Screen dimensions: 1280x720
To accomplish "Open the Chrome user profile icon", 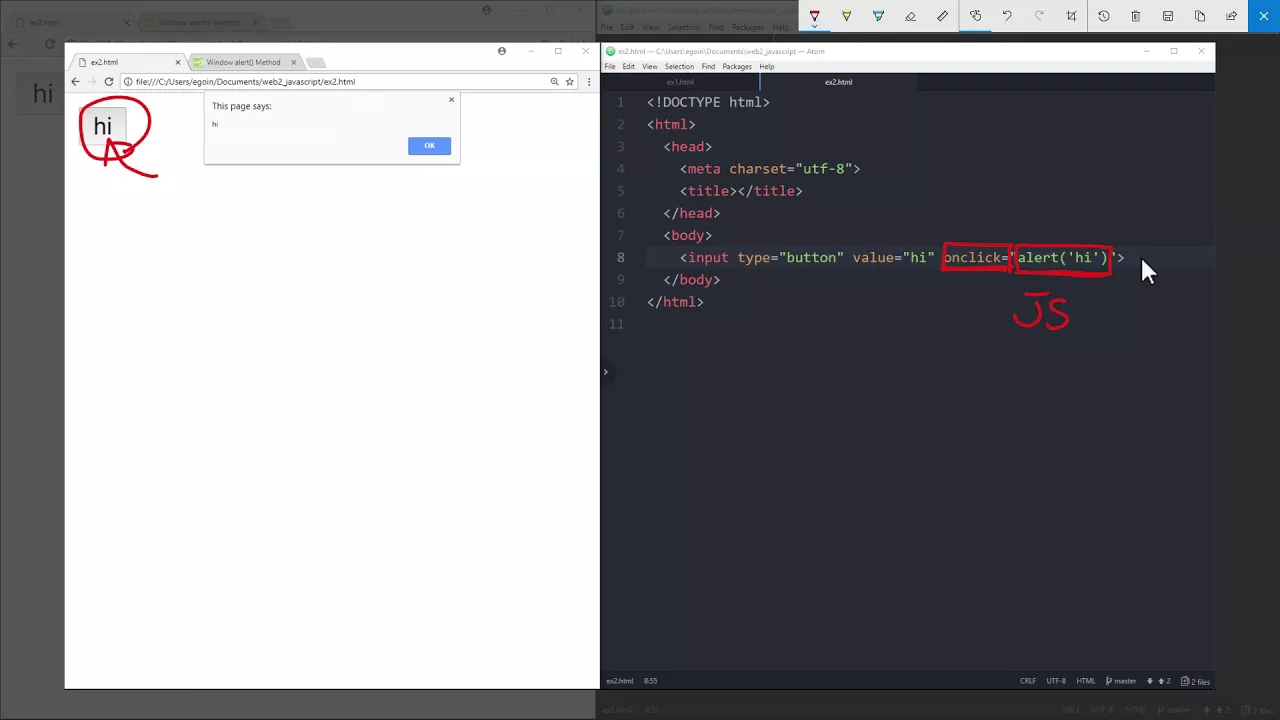I will (502, 51).
